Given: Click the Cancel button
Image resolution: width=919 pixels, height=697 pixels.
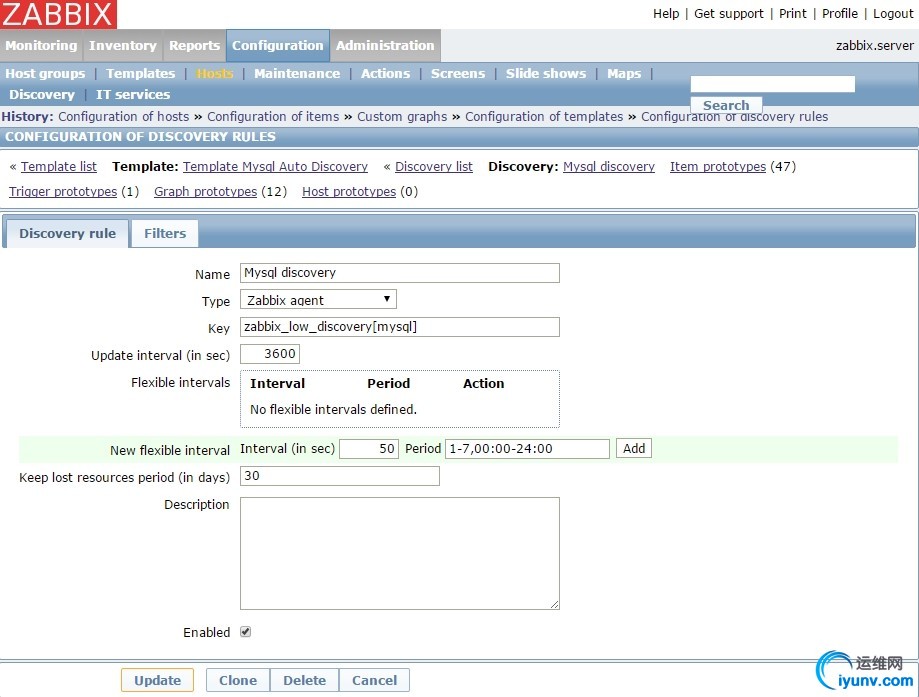Looking at the screenshot, I should coord(375,680).
